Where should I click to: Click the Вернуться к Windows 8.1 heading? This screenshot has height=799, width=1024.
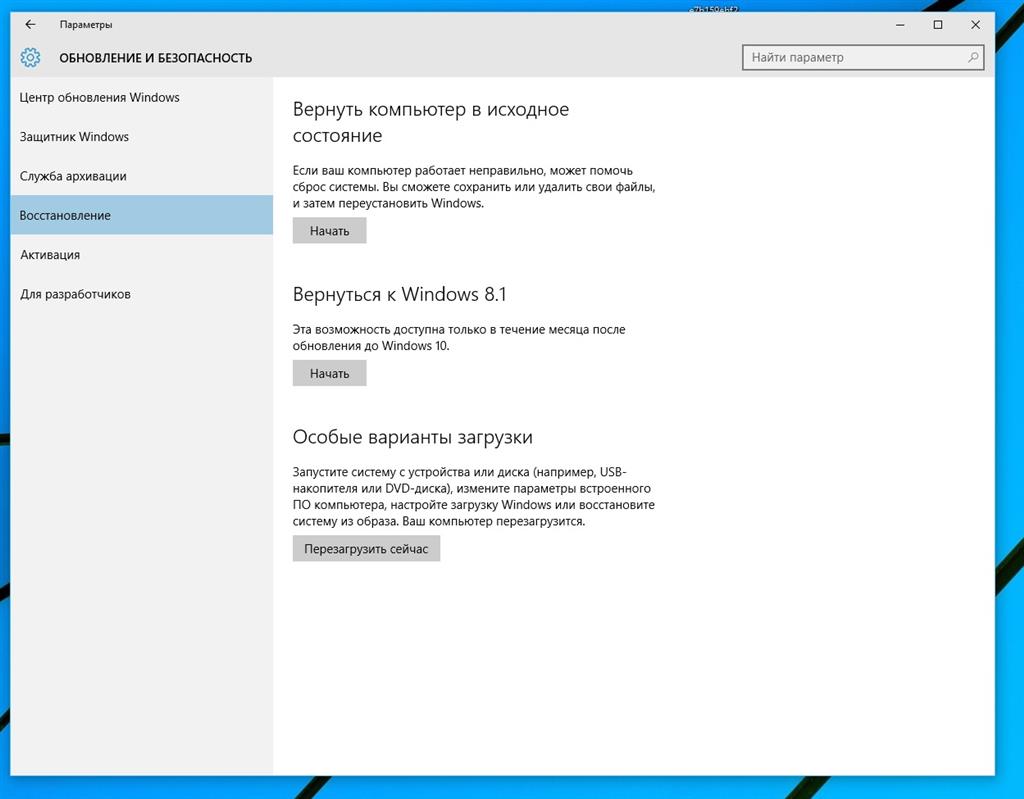pos(400,294)
